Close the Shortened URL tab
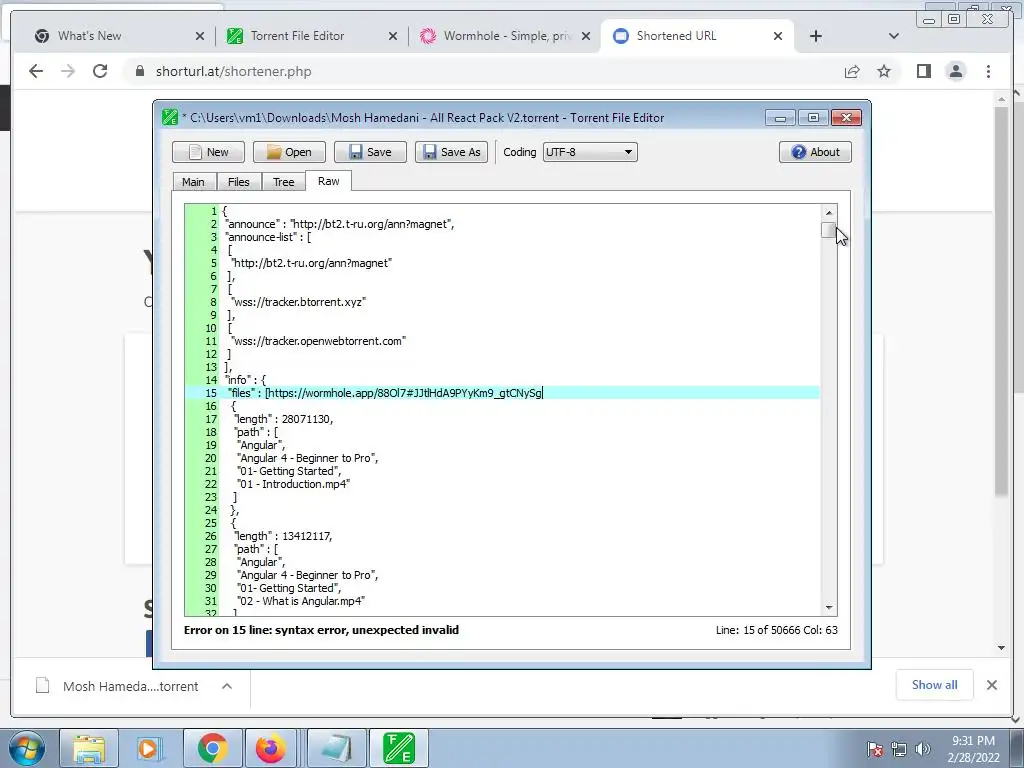The height and width of the screenshot is (768, 1024). [778, 36]
